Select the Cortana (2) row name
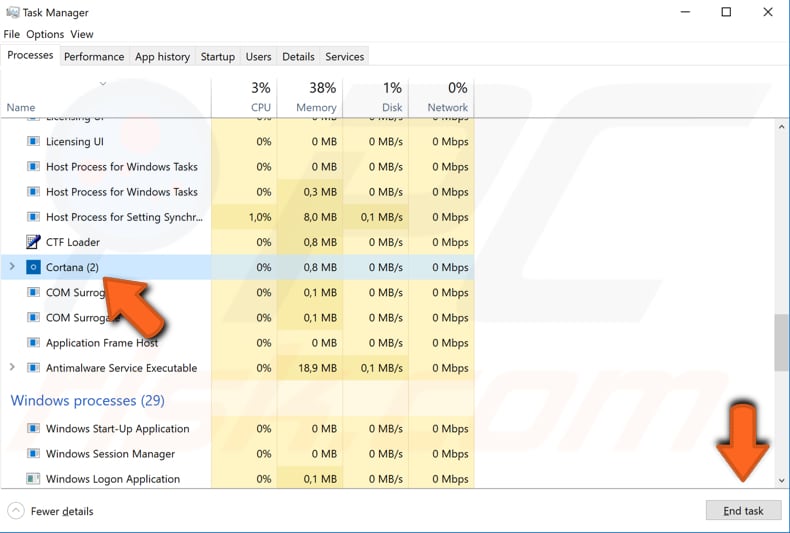This screenshot has width=790, height=533. pyautogui.click(x=72, y=267)
